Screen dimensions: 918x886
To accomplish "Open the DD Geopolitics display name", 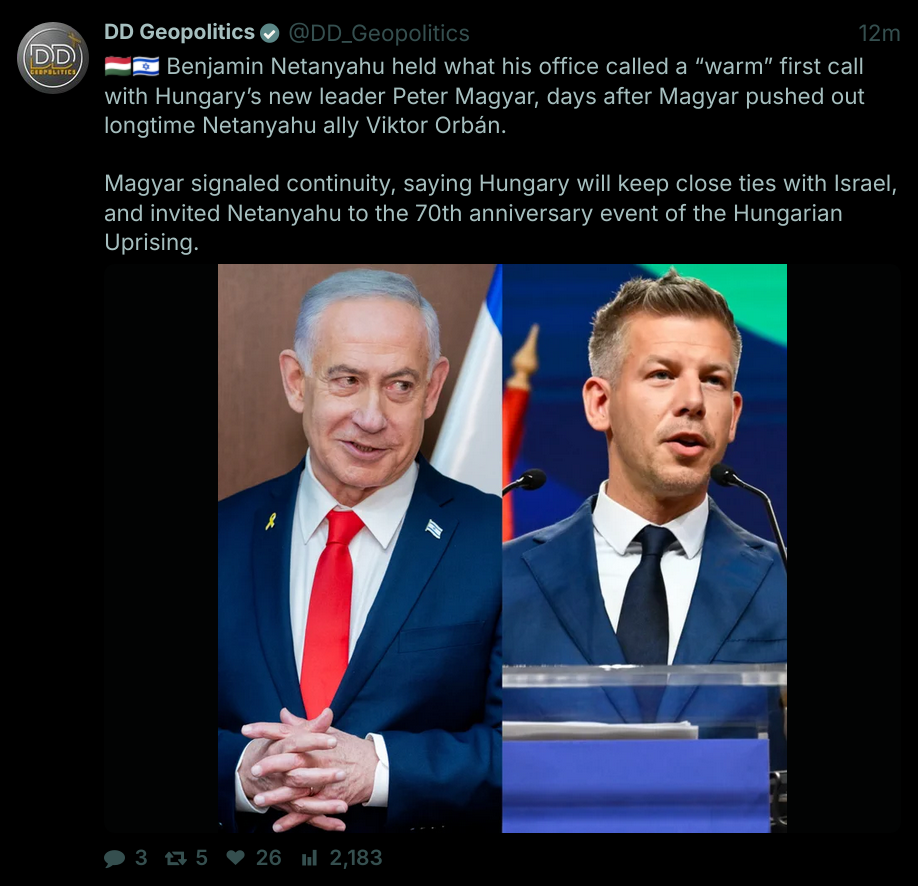I will [x=179, y=32].
